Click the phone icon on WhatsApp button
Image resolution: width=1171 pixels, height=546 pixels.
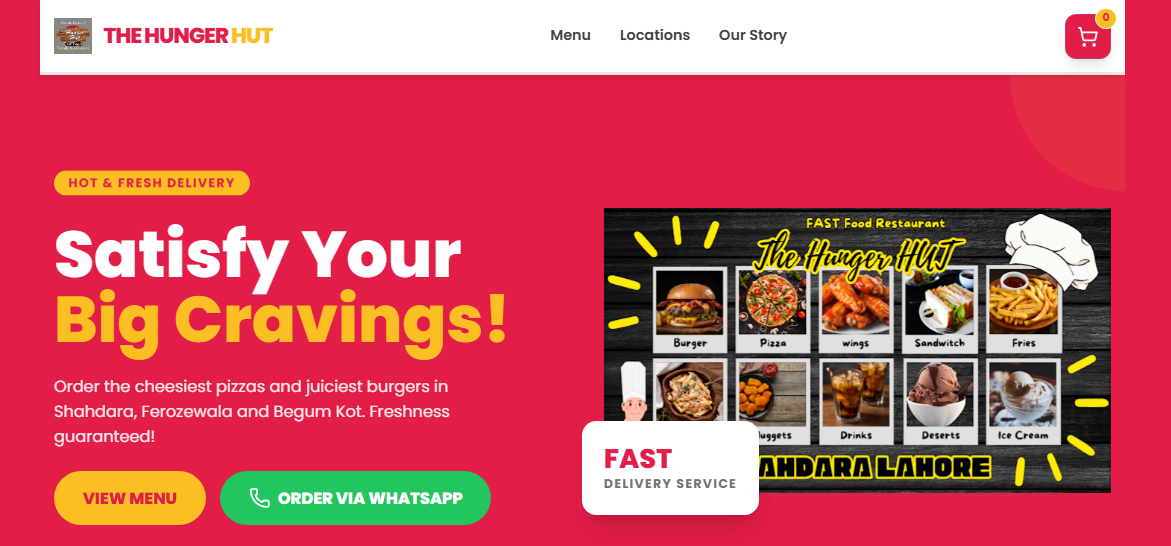point(259,498)
